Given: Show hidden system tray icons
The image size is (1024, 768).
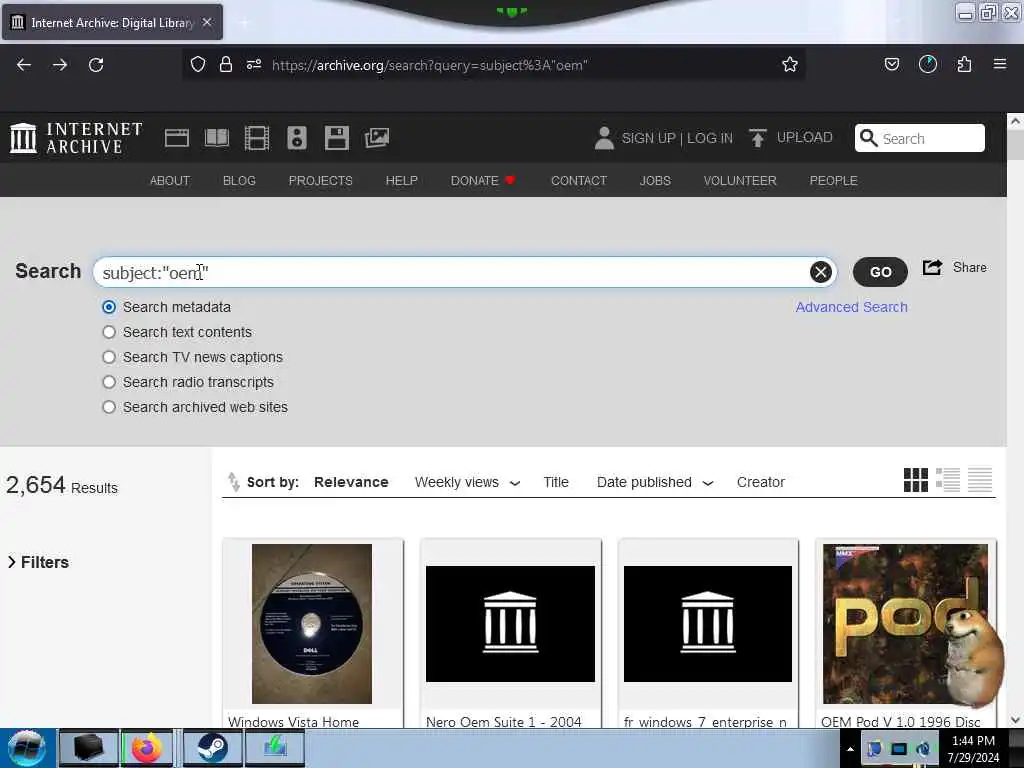Looking at the screenshot, I should (x=850, y=749).
